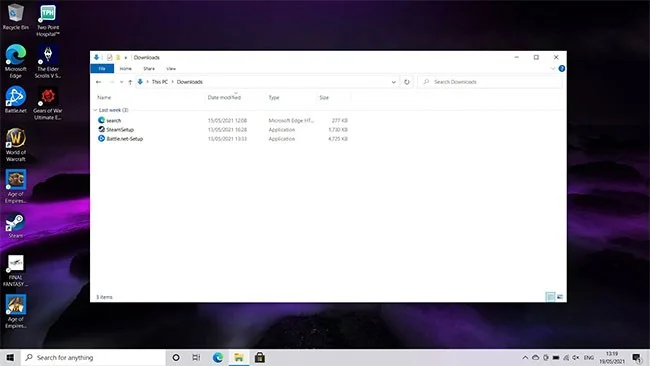Viewport: 650px width, 366px height.
Task: Click Downloads in the address path
Action: click(x=190, y=82)
